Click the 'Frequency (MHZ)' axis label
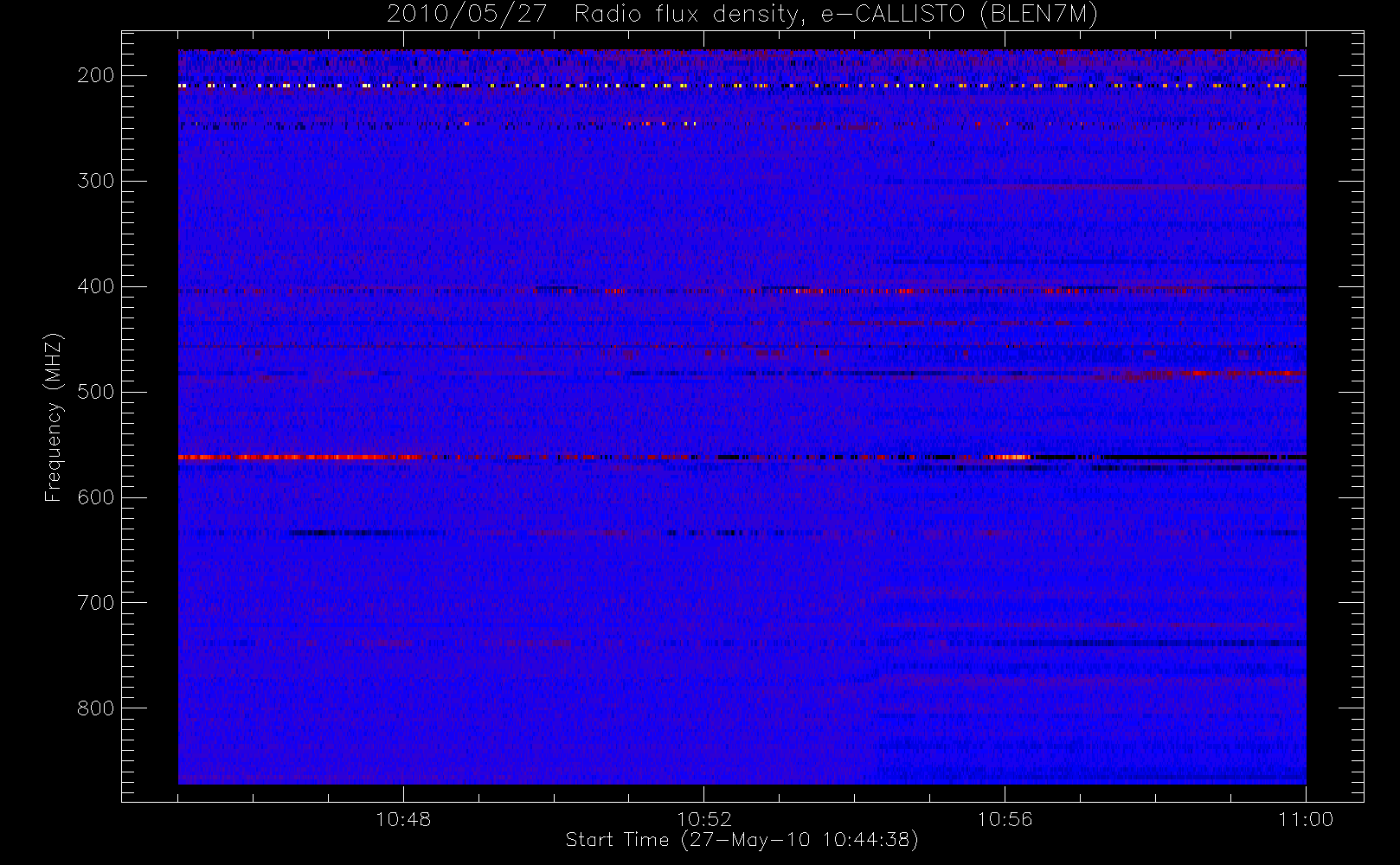The width and height of the screenshot is (1400, 865). tap(54, 417)
